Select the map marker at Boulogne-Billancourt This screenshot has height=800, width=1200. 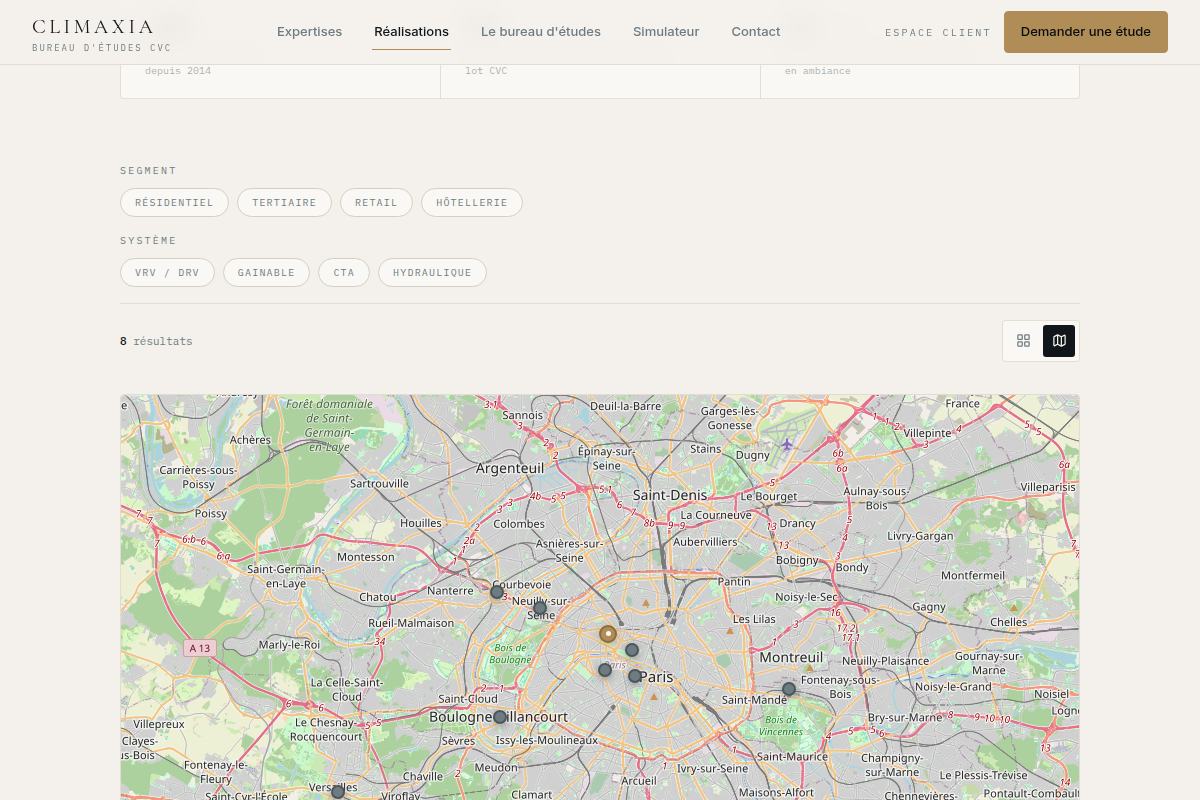click(x=500, y=717)
